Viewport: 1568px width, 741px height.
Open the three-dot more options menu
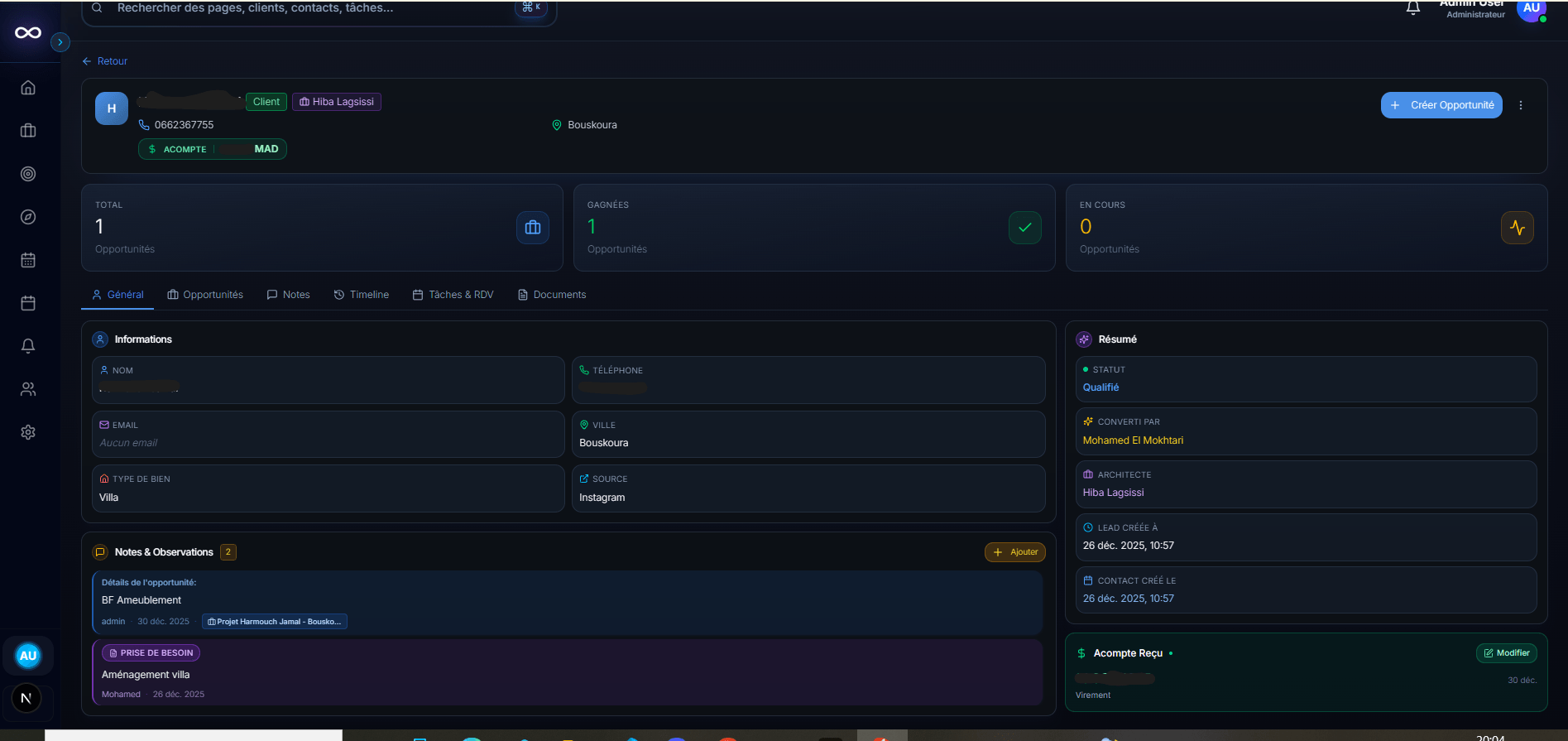(x=1521, y=105)
